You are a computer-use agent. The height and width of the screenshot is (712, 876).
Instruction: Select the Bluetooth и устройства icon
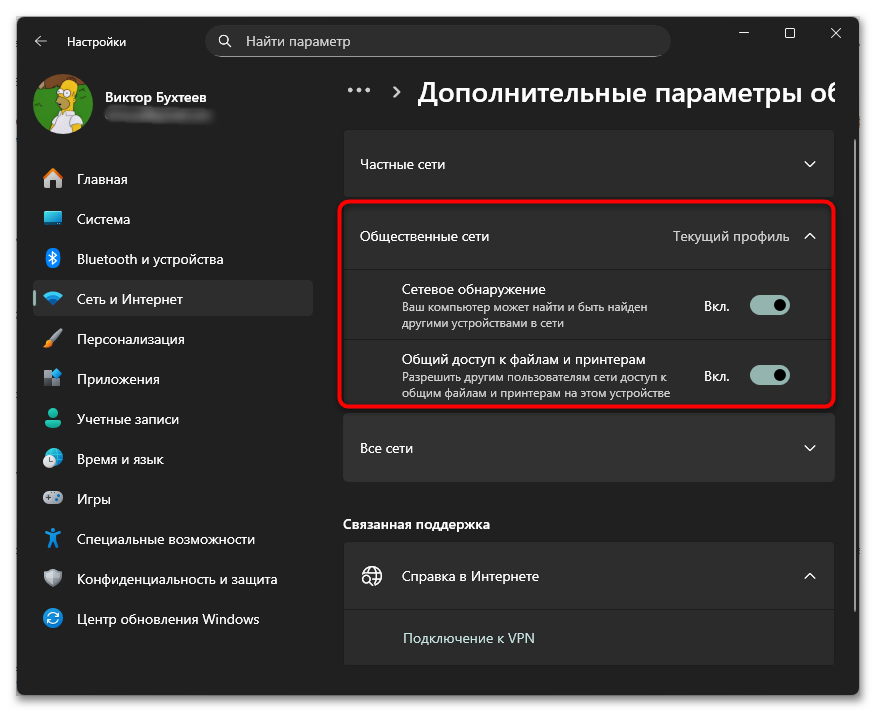point(52,258)
